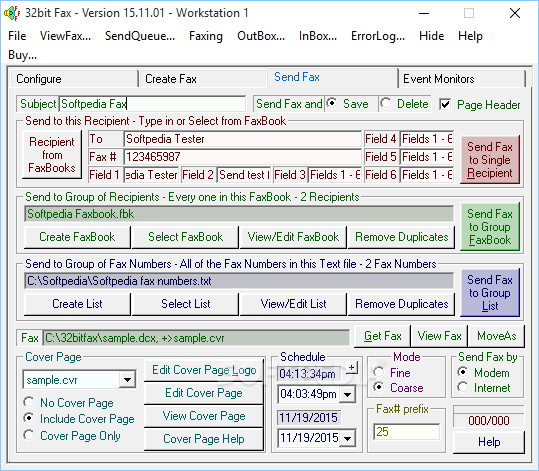Click the View Fax button
Viewport: 539px width, 471px height.
pos(439,336)
